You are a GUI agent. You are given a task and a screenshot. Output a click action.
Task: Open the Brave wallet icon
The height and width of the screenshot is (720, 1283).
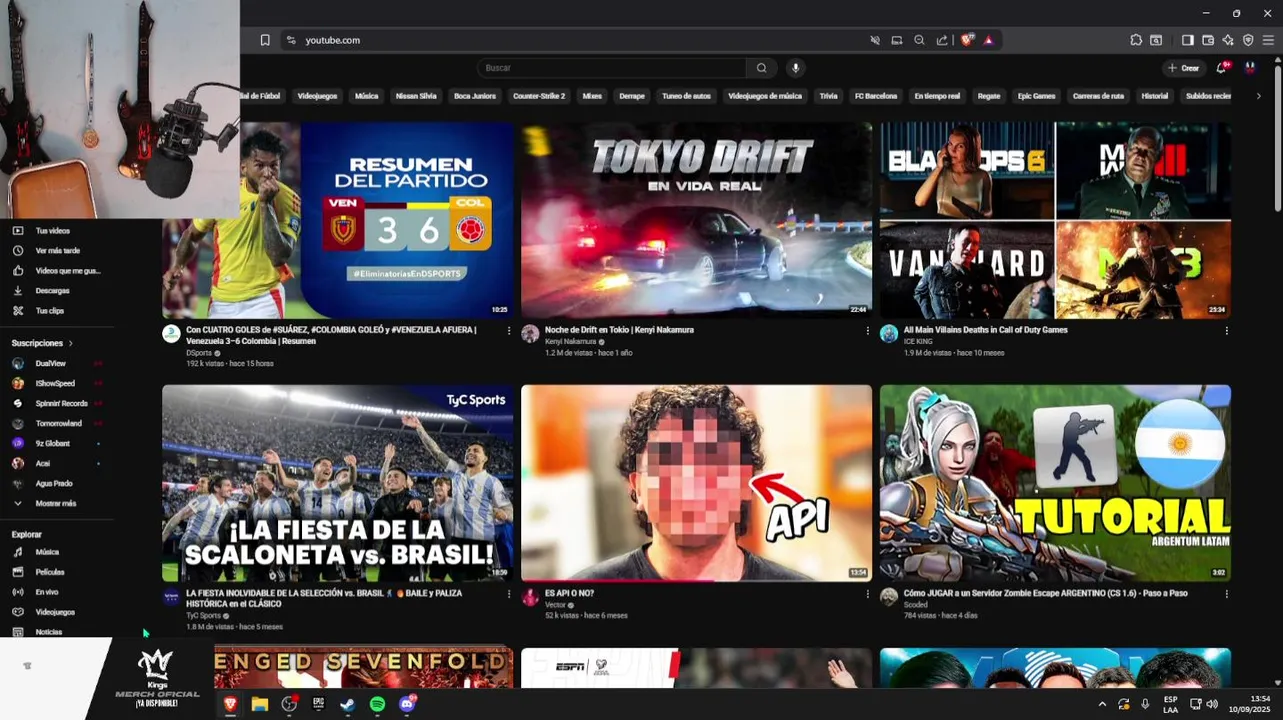1208,40
